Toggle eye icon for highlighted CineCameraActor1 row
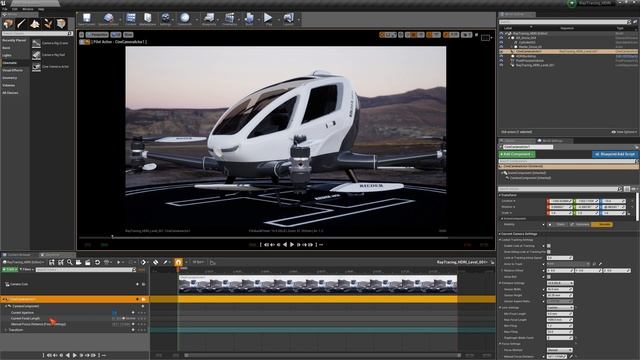 point(501,52)
